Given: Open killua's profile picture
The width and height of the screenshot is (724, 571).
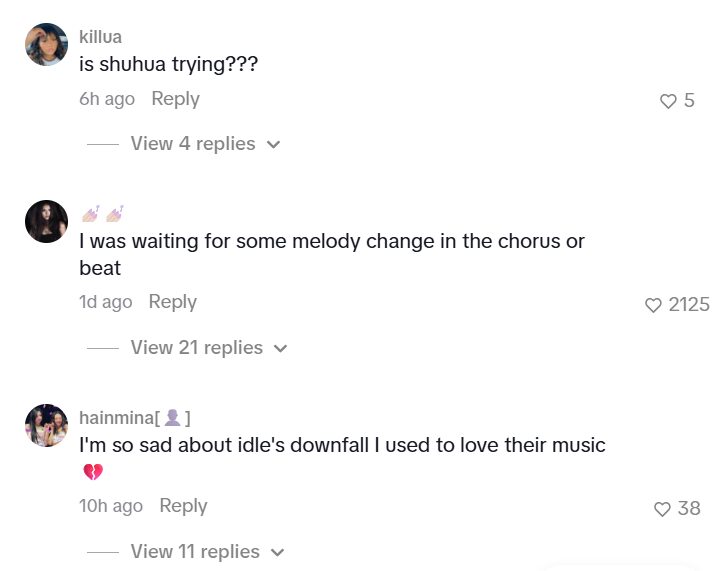Looking at the screenshot, I should [x=46, y=45].
